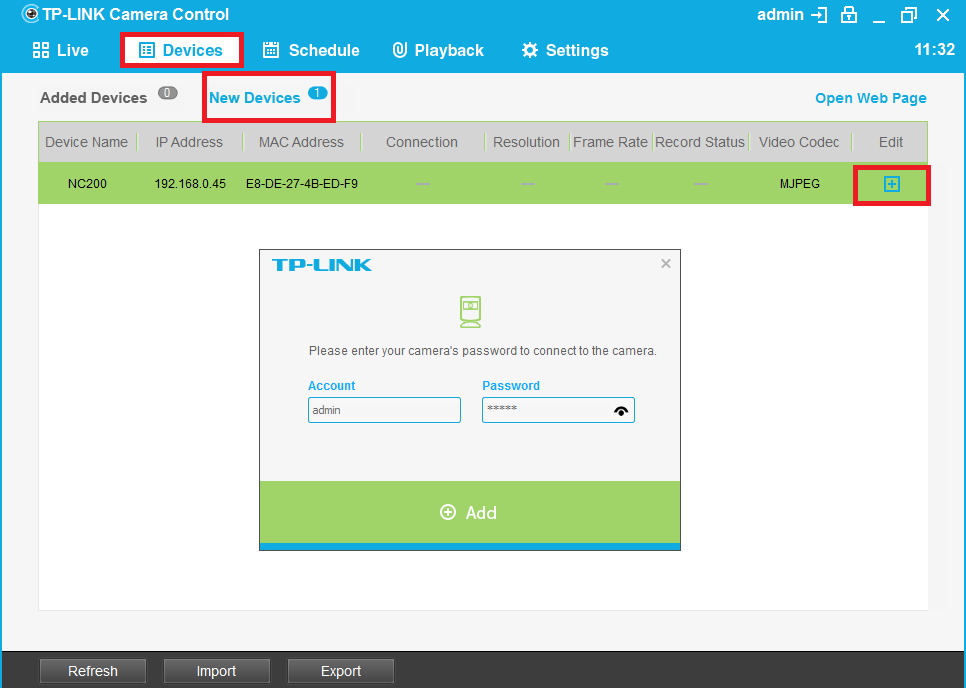Screen dimensions: 966x688
Task: Refresh the device list
Action: [x=93, y=671]
